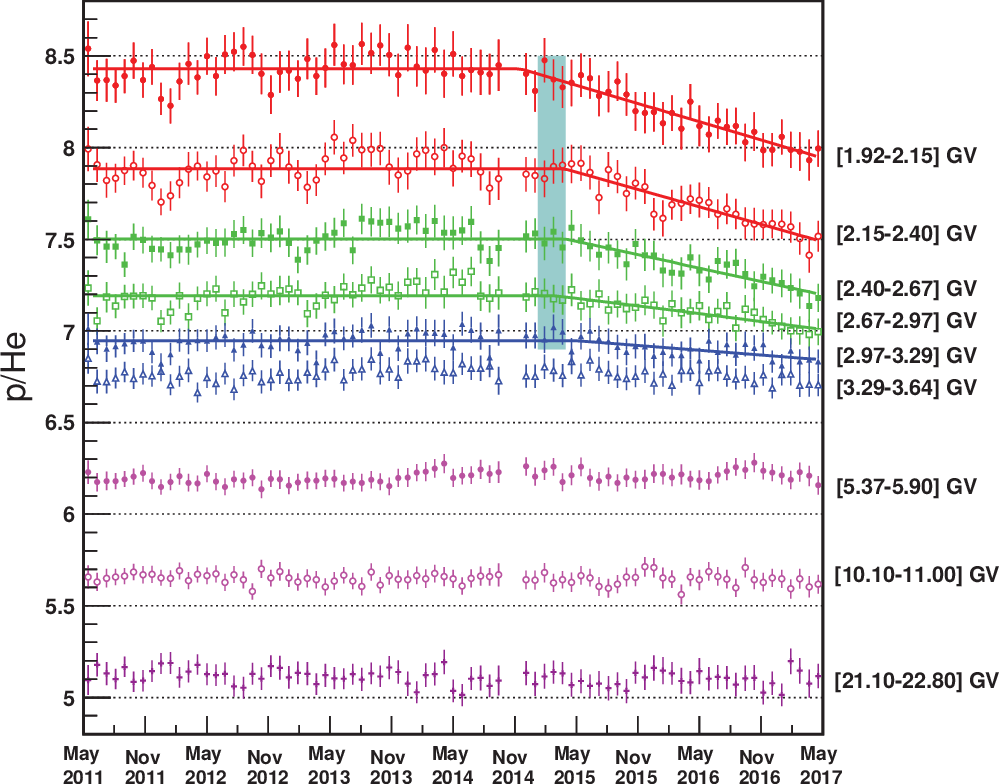Screen dimensions: 999x784
Task: Click the [2.15-2.40] GV series label
Action: (x=906, y=233)
